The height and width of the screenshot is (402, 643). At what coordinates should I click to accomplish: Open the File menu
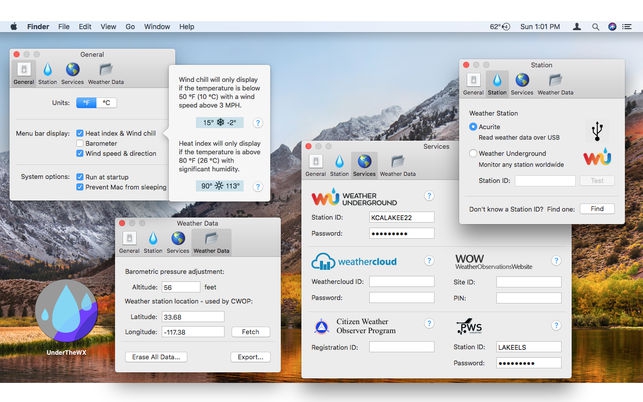tap(64, 27)
